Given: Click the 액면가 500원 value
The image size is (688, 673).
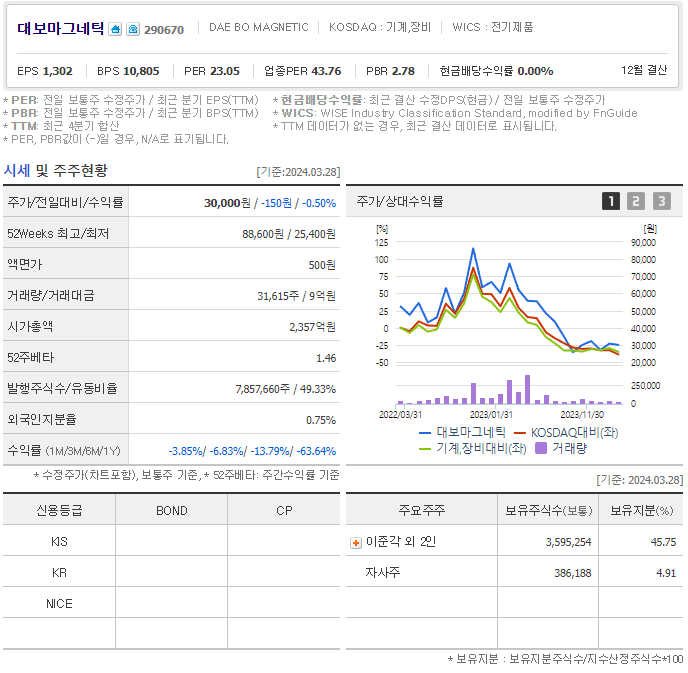Looking at the screenshot, I should pos(322,265).
